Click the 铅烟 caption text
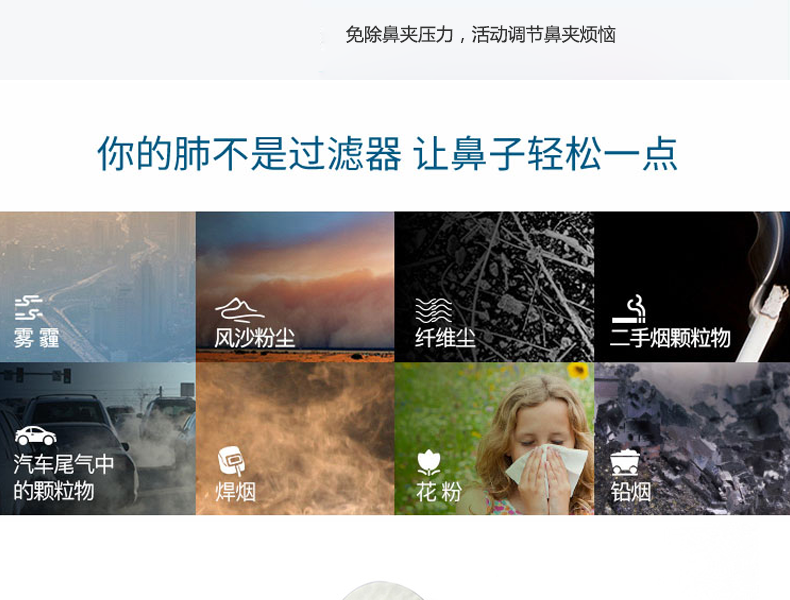Image resolution: width=790 pixels, height=600 pixels. coord(630,492)
